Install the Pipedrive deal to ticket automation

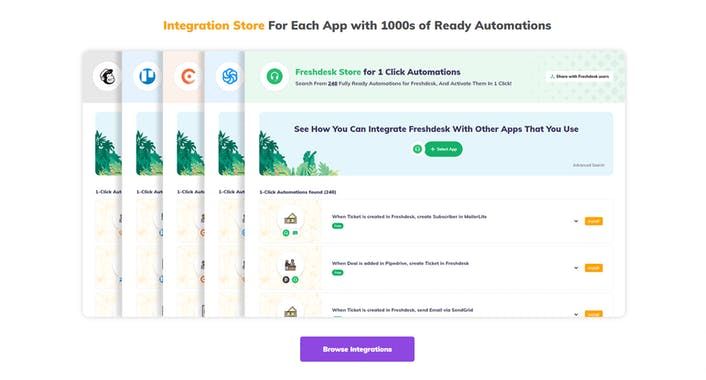tap(593, 268)
